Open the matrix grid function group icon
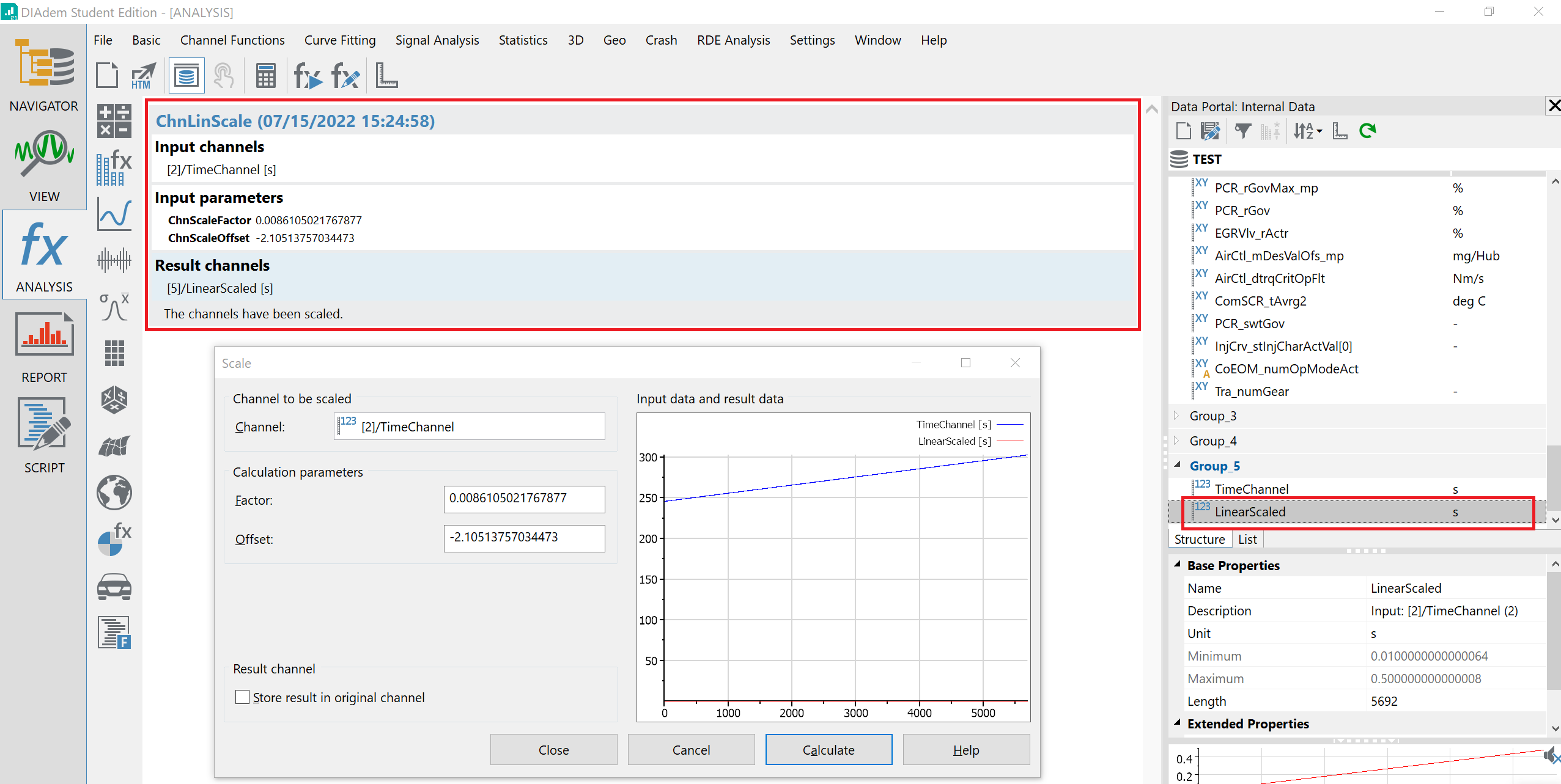The image size is (1561, 784). [x=114, y=353]
